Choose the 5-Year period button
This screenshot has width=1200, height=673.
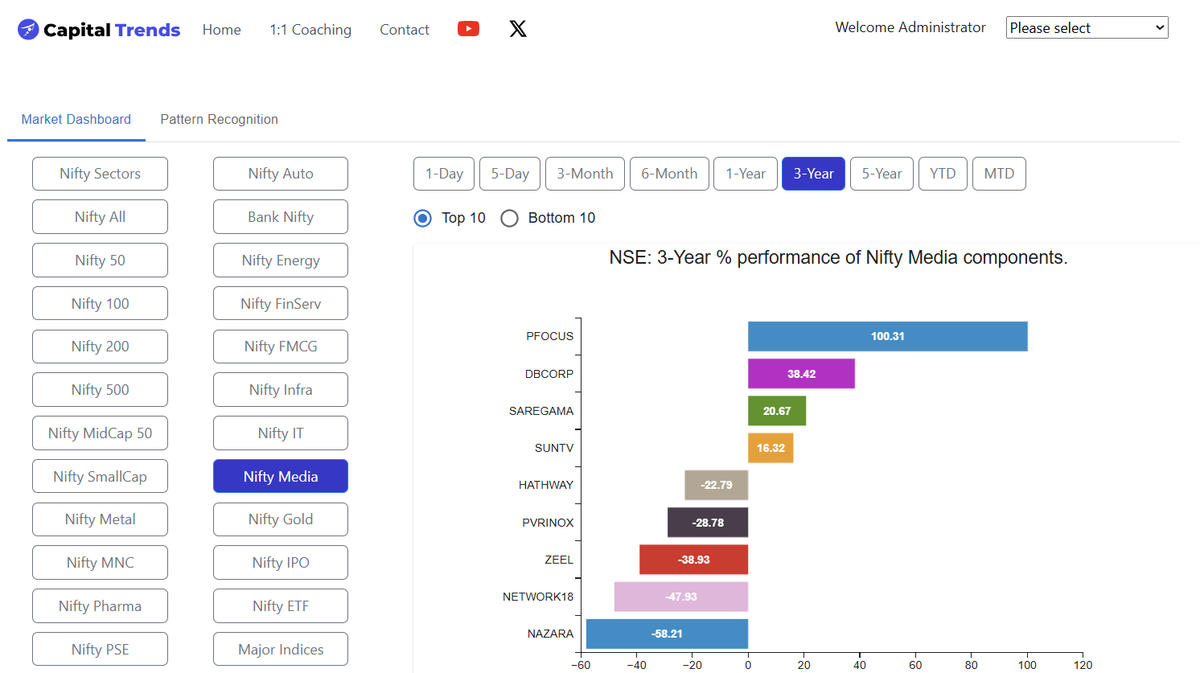(x=882, y=174)
